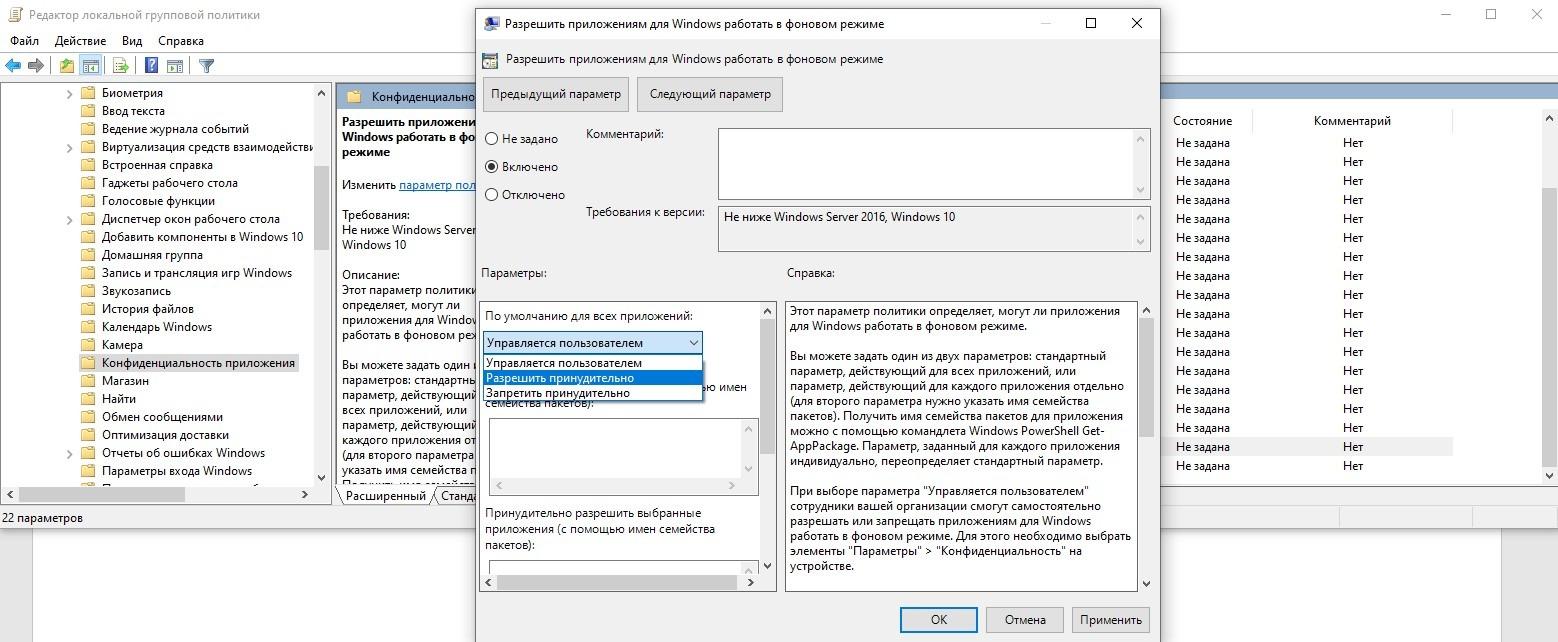Click the folder icon for Ввод текста

(87, 111)
